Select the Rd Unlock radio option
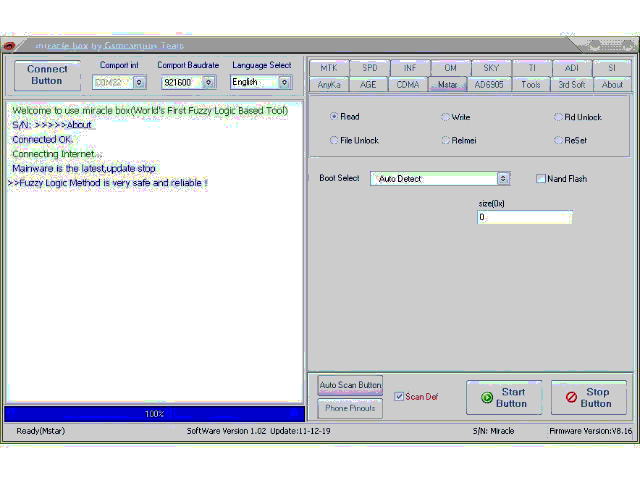The height and width of the screenshot is (480, 640). click(558, 117)
